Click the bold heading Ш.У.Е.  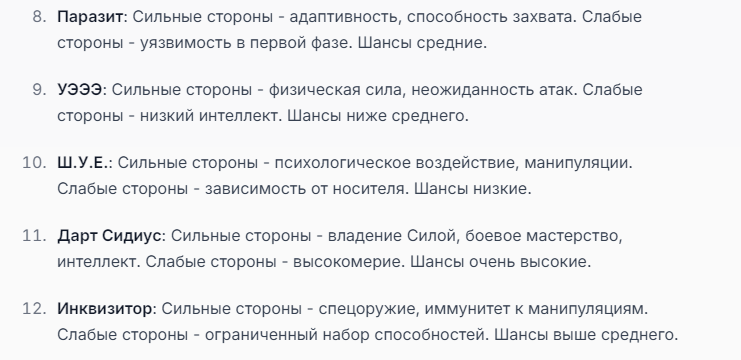coord(83,163)
